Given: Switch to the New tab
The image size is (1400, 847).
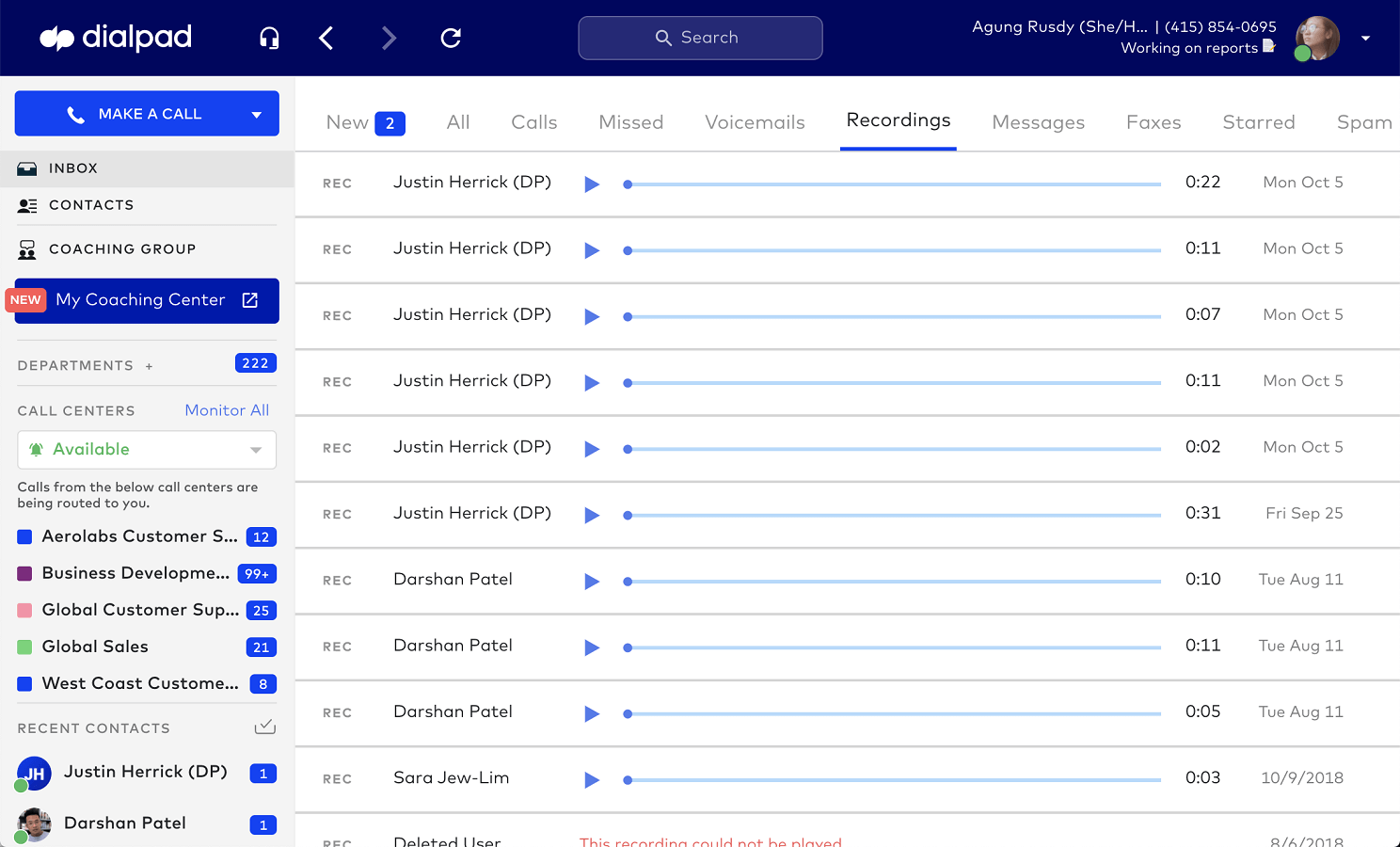Looking at the screenshot, I should 347,122.
